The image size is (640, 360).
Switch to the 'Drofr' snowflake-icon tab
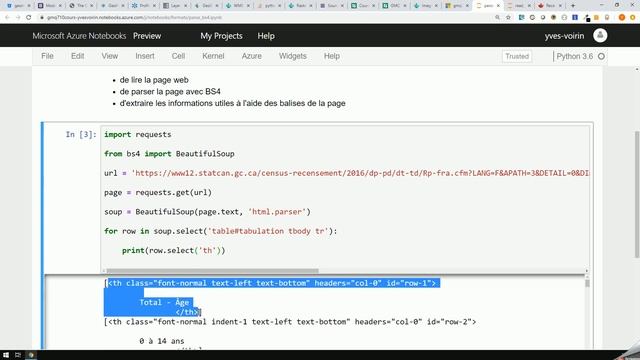[144, 6]
